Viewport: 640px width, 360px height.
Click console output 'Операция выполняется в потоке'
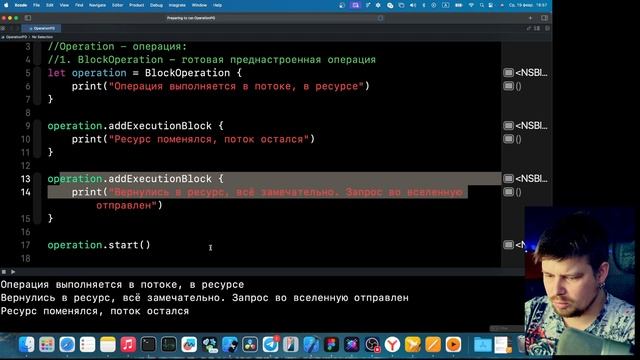(x=122, y=284)
